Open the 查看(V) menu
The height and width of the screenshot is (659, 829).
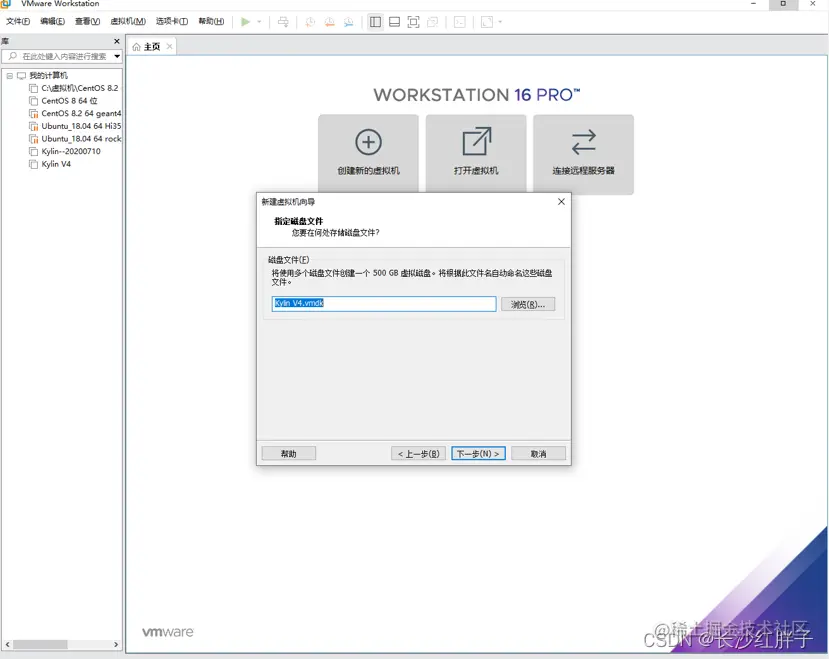click(x=87, y=21)
